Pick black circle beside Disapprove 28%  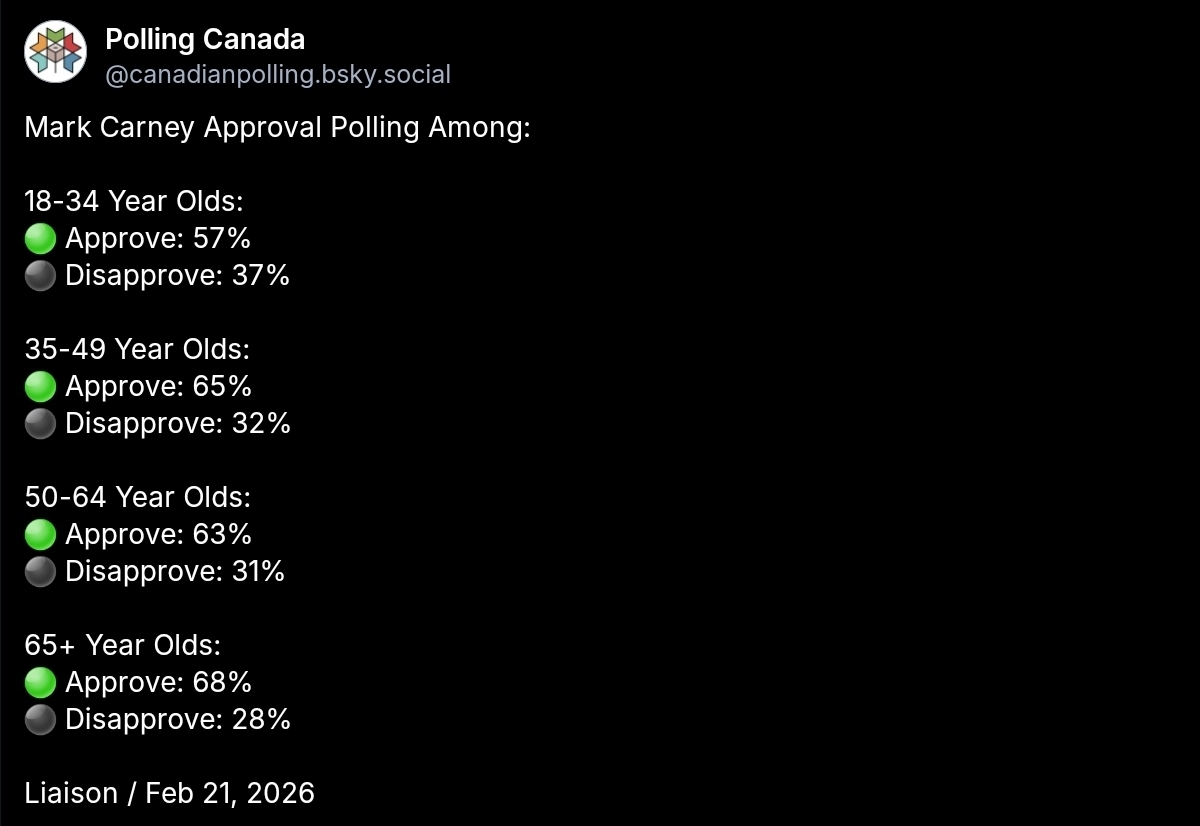40,720
